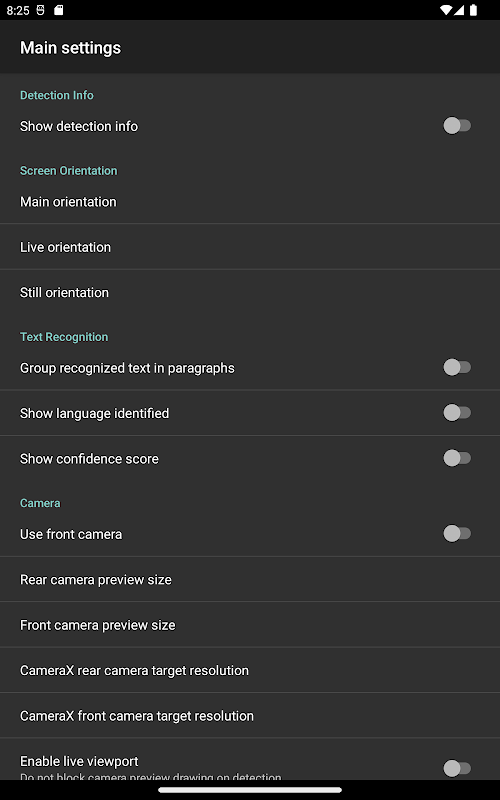Tap the Main settings title
The width and height of the screenshot is (500, 800).
coord(70,48)
